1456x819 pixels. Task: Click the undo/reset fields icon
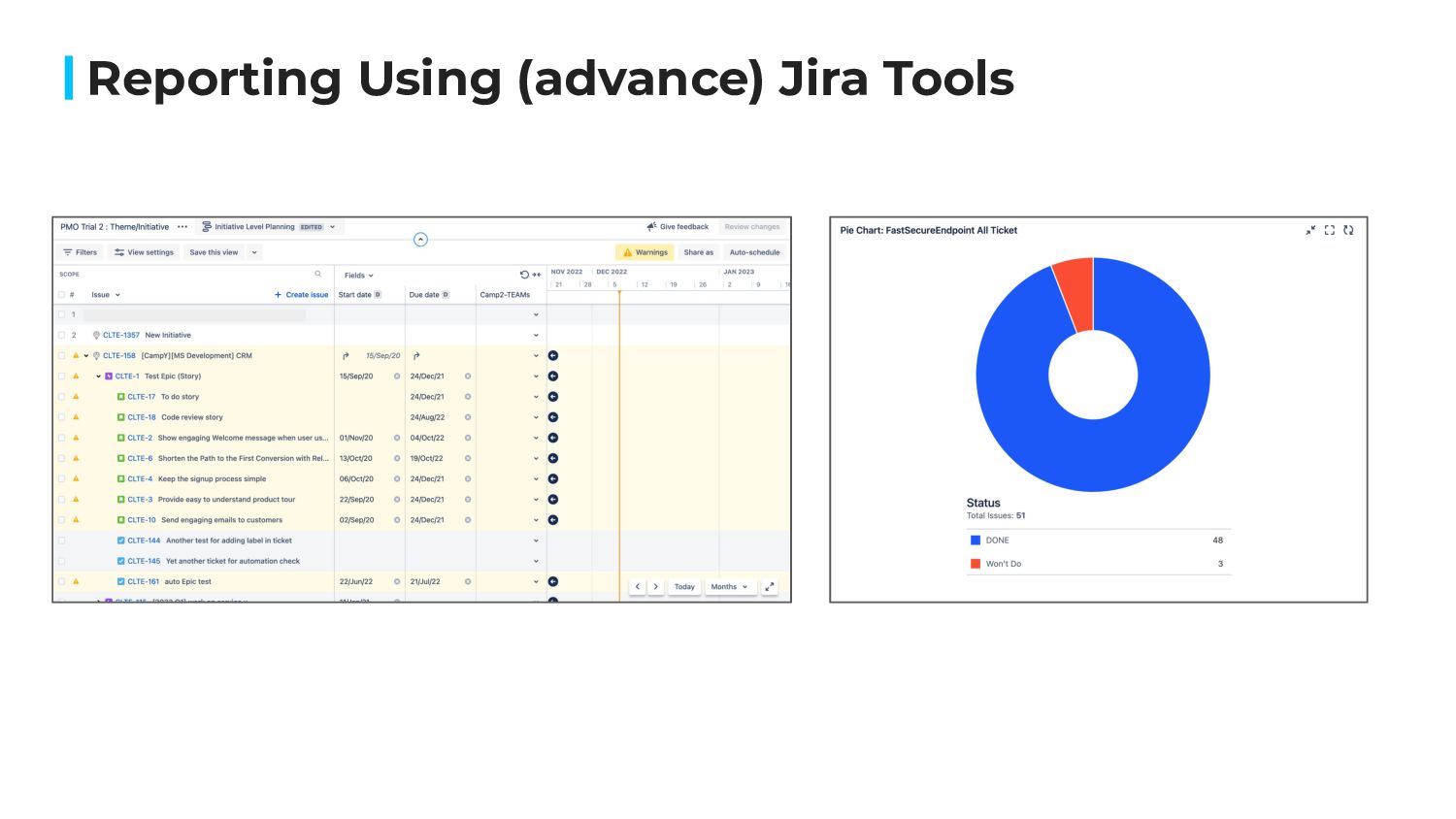click(524, 275)
